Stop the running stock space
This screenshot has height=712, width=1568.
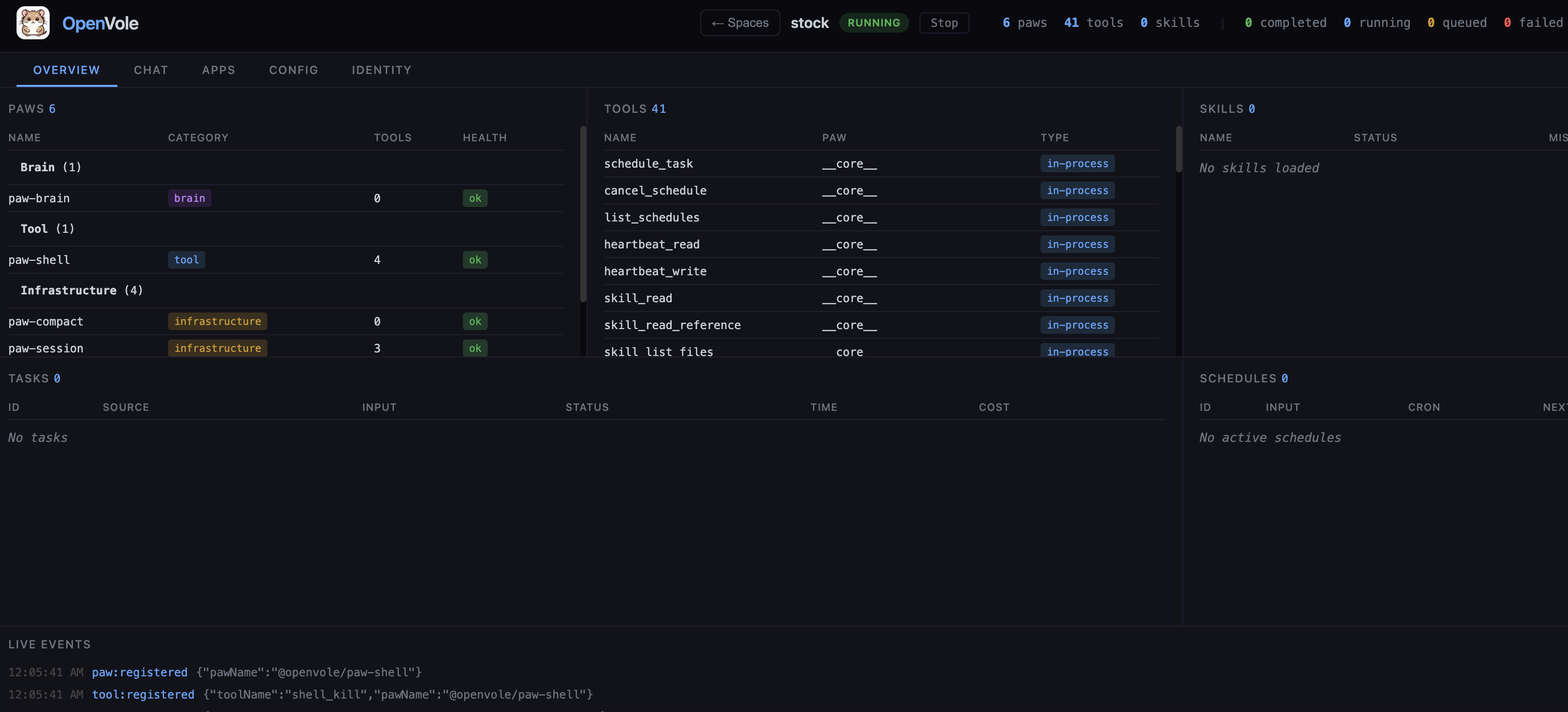(x=943, y=23)
